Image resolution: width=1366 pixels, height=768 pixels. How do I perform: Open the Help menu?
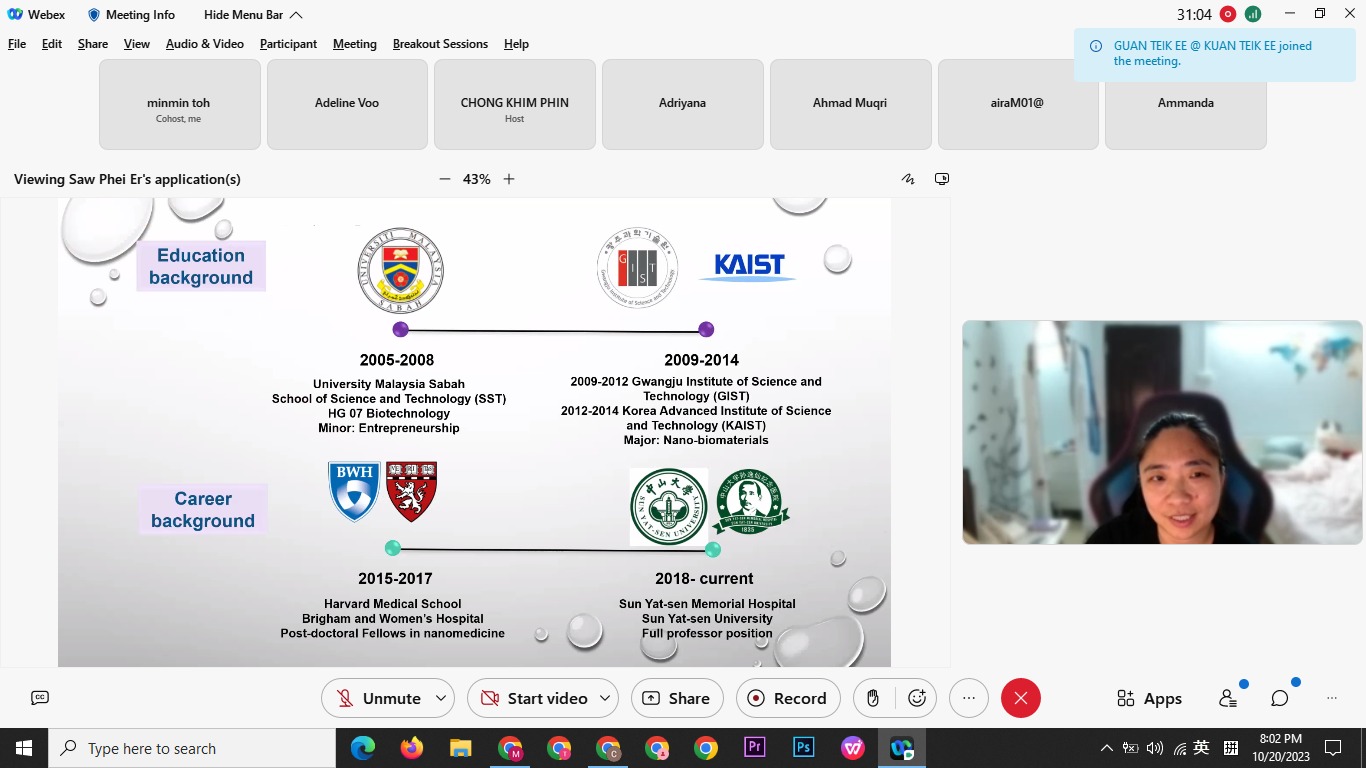pos(516,44)
